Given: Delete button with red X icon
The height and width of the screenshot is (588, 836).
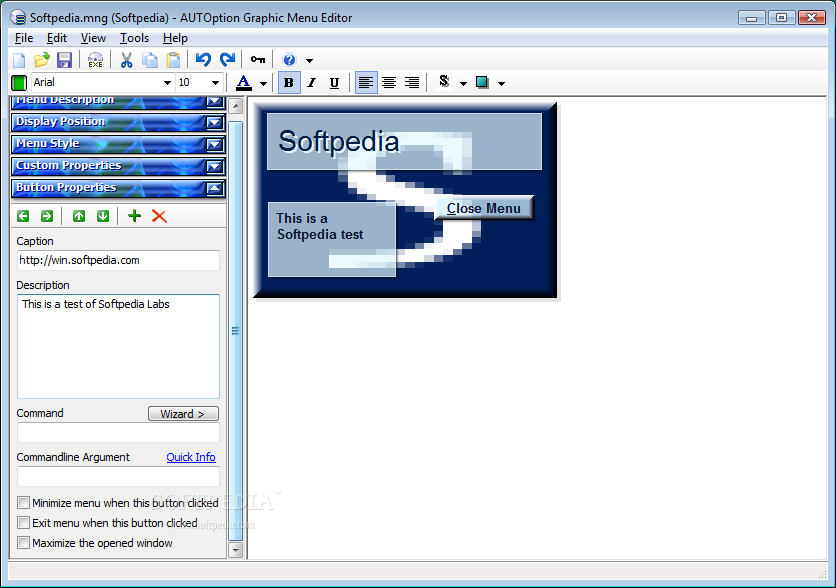Looking at the screenshot, I should point(159,216).
